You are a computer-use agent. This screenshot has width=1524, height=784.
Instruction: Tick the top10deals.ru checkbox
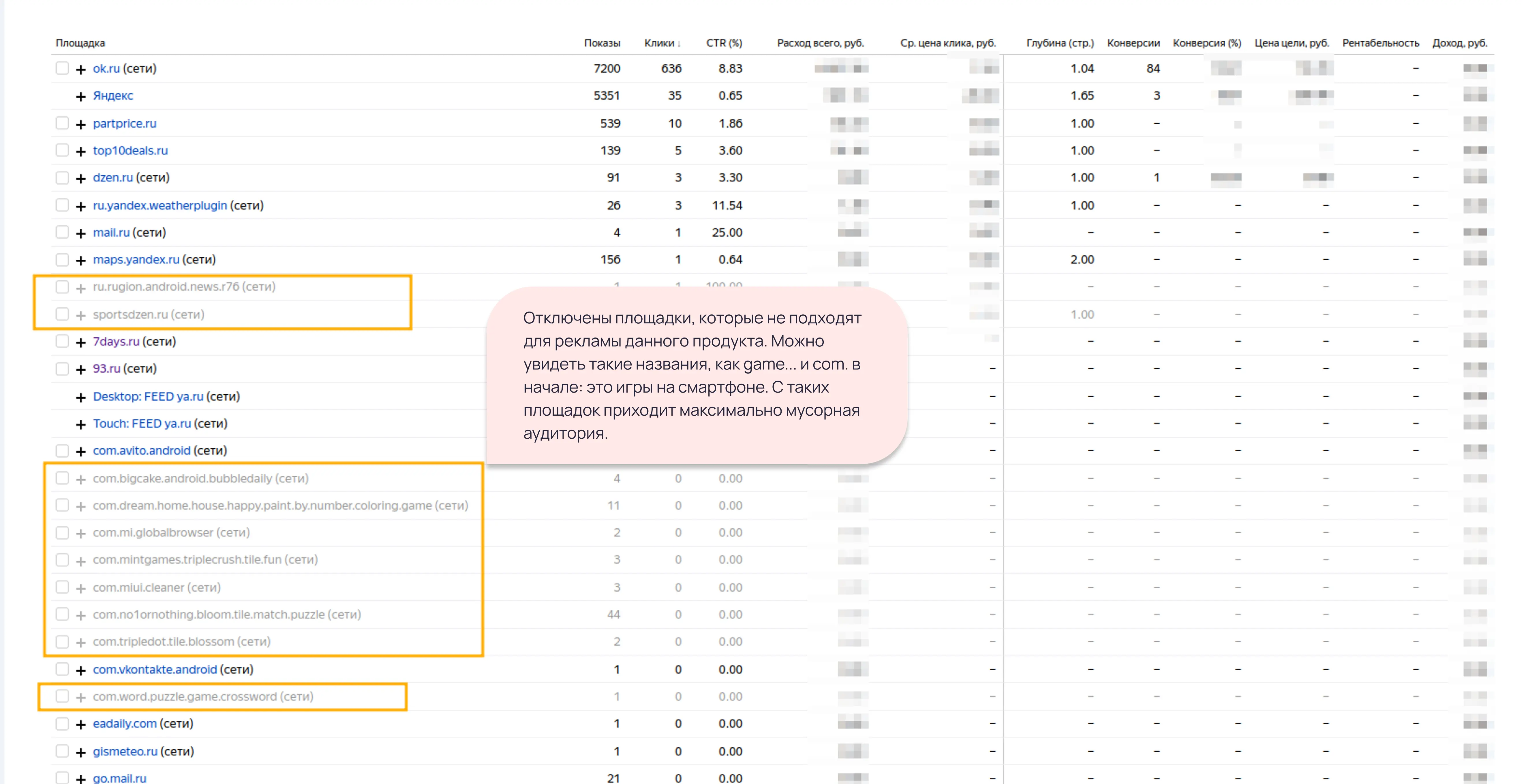(62, 150)
